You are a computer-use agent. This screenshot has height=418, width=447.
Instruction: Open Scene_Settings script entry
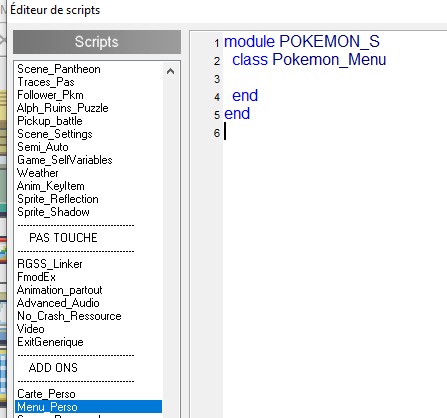(x=55, y=134)
